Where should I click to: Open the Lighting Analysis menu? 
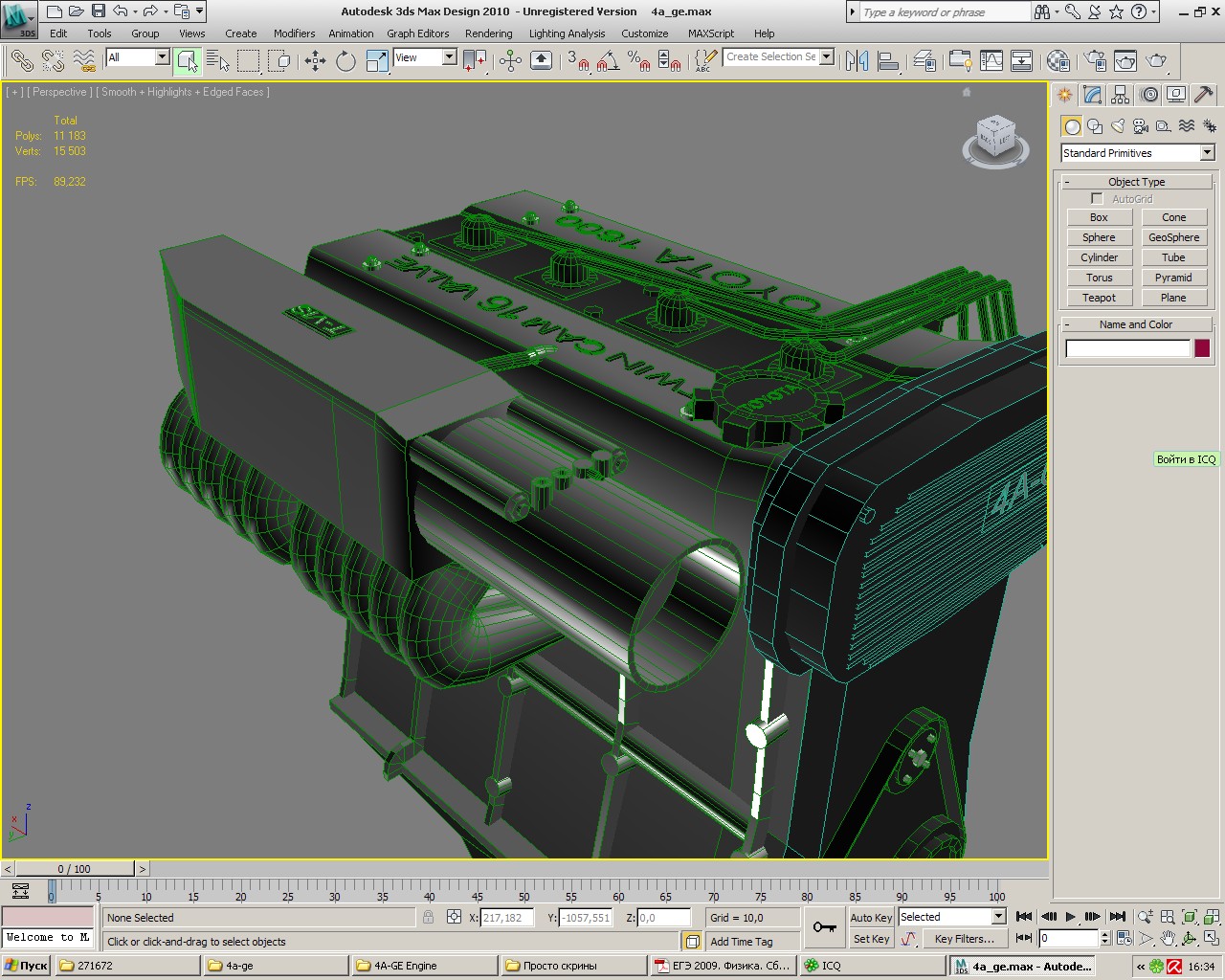(567, 33)
